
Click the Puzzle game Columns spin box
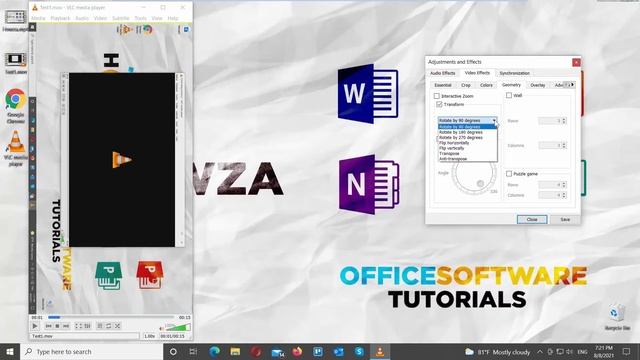click(552, 195)
